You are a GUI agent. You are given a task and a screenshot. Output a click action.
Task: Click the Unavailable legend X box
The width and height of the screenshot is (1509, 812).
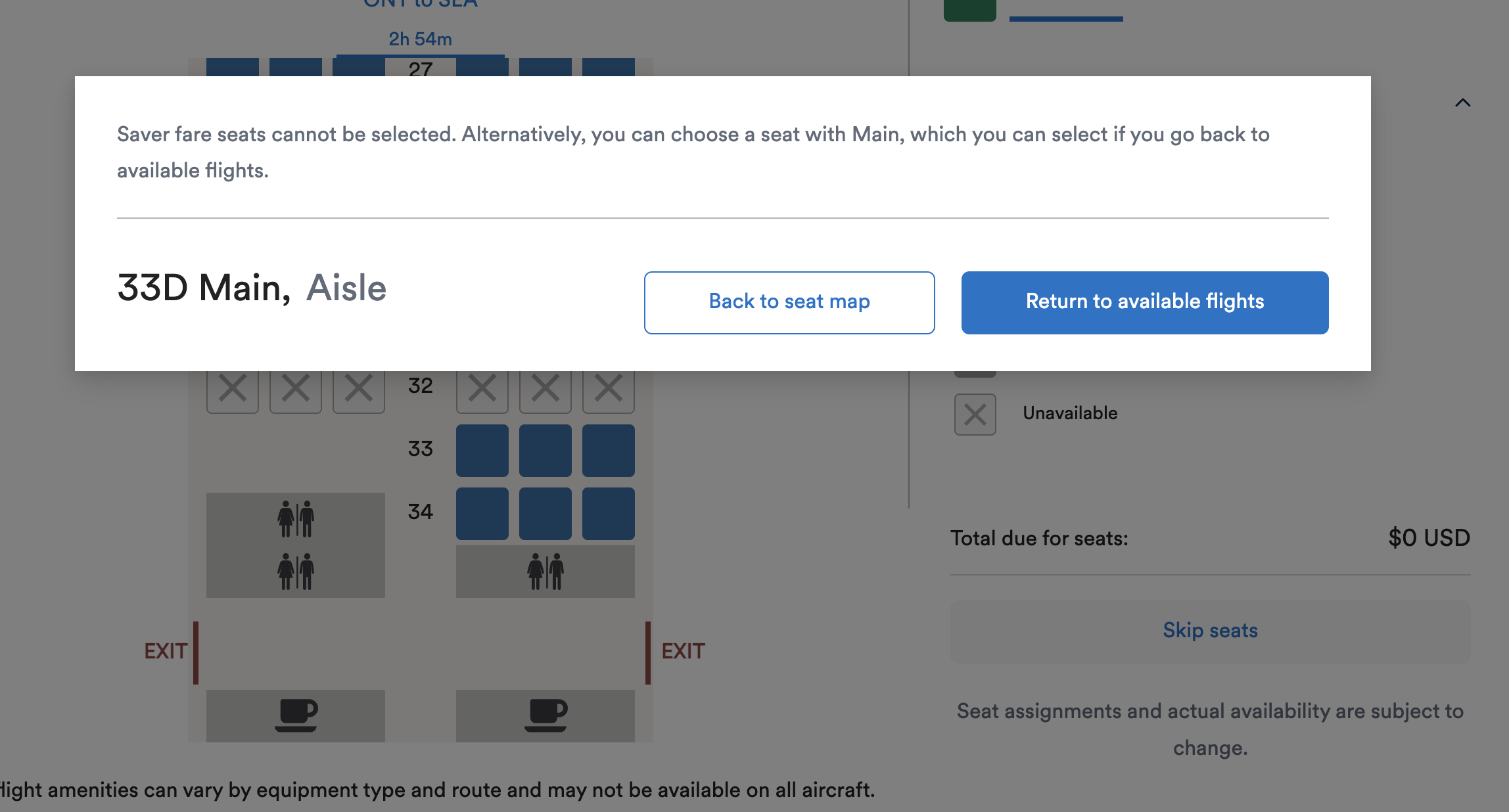pos(975,415)
